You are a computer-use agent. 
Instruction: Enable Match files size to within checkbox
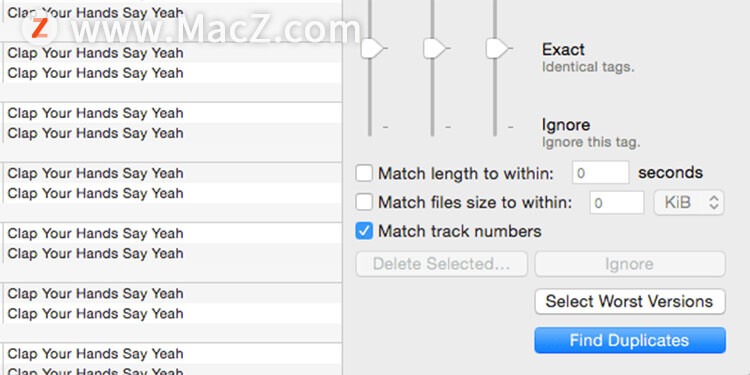[364, 202]
